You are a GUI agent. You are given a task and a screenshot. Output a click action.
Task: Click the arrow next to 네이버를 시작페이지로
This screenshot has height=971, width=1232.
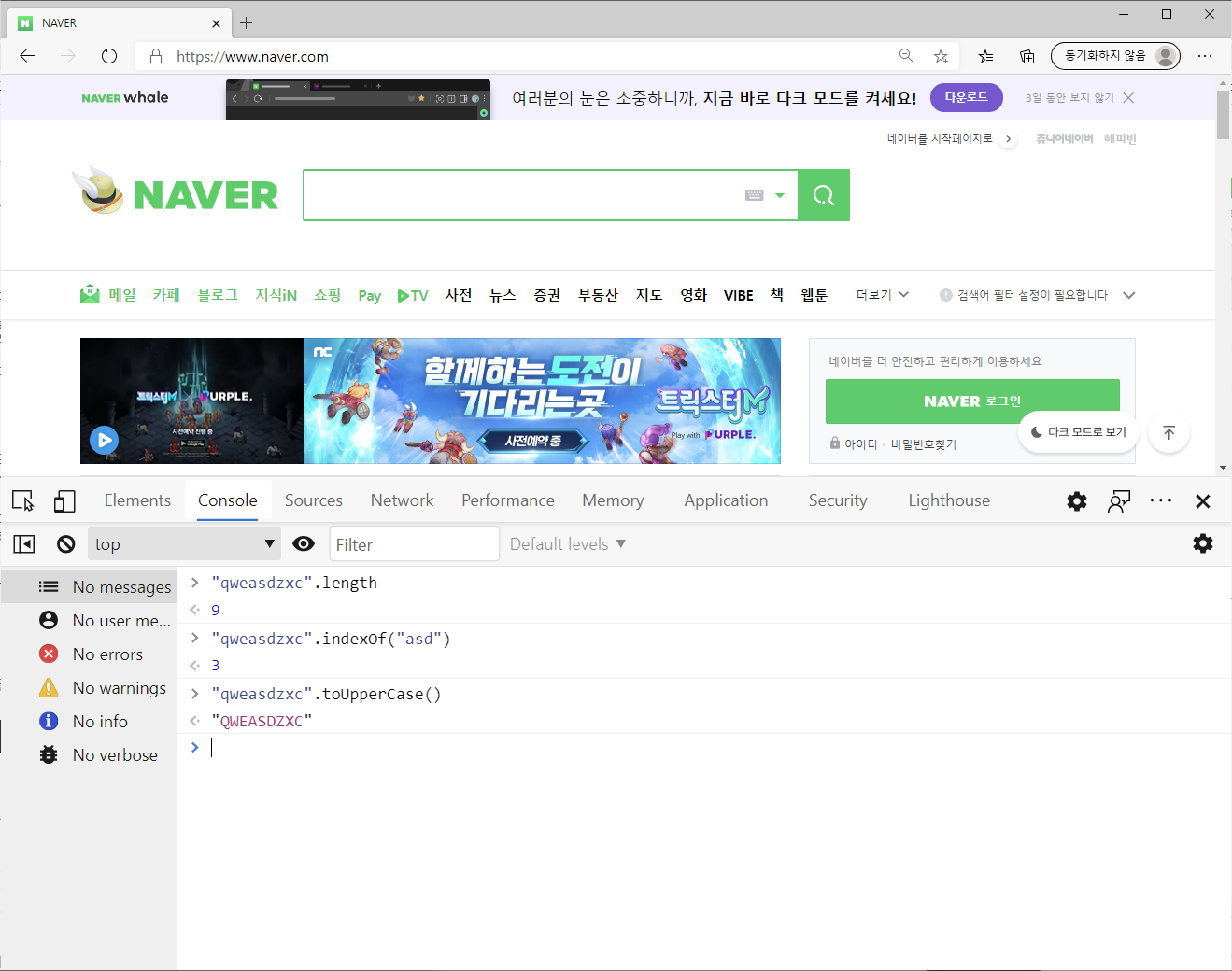(1009, 139)
